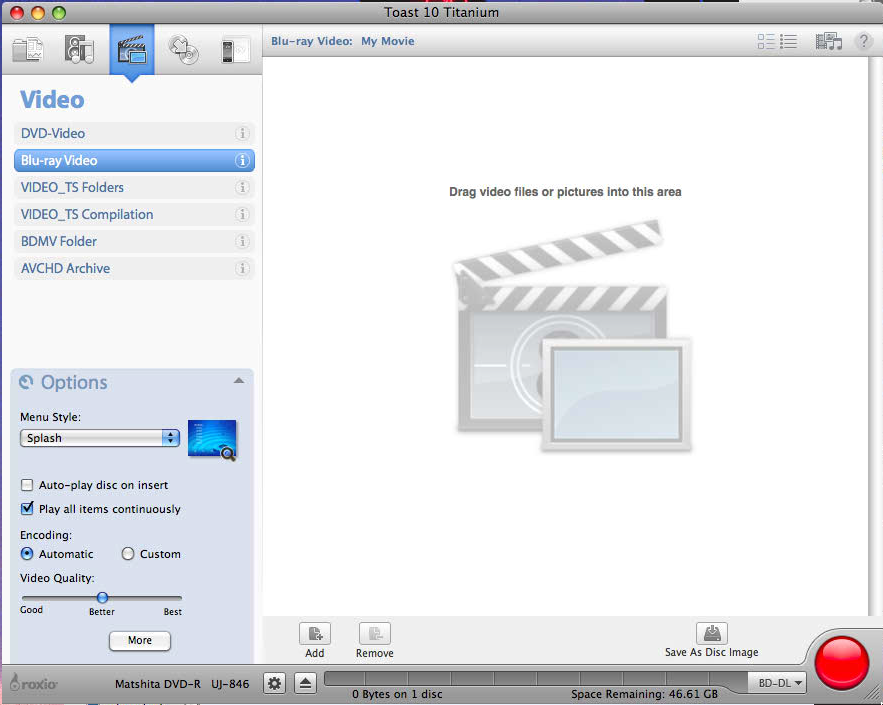The height and width of the screenshot is (705, 883).
Task: Set Video Quality to Good label
Action: pos(32,610)
